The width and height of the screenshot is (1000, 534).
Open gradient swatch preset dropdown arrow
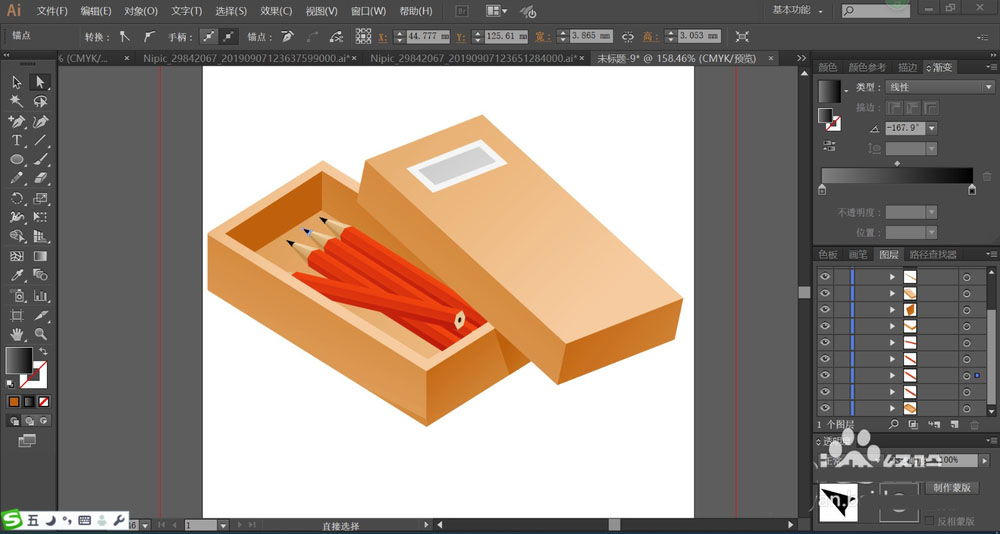[x=846, y=91]
